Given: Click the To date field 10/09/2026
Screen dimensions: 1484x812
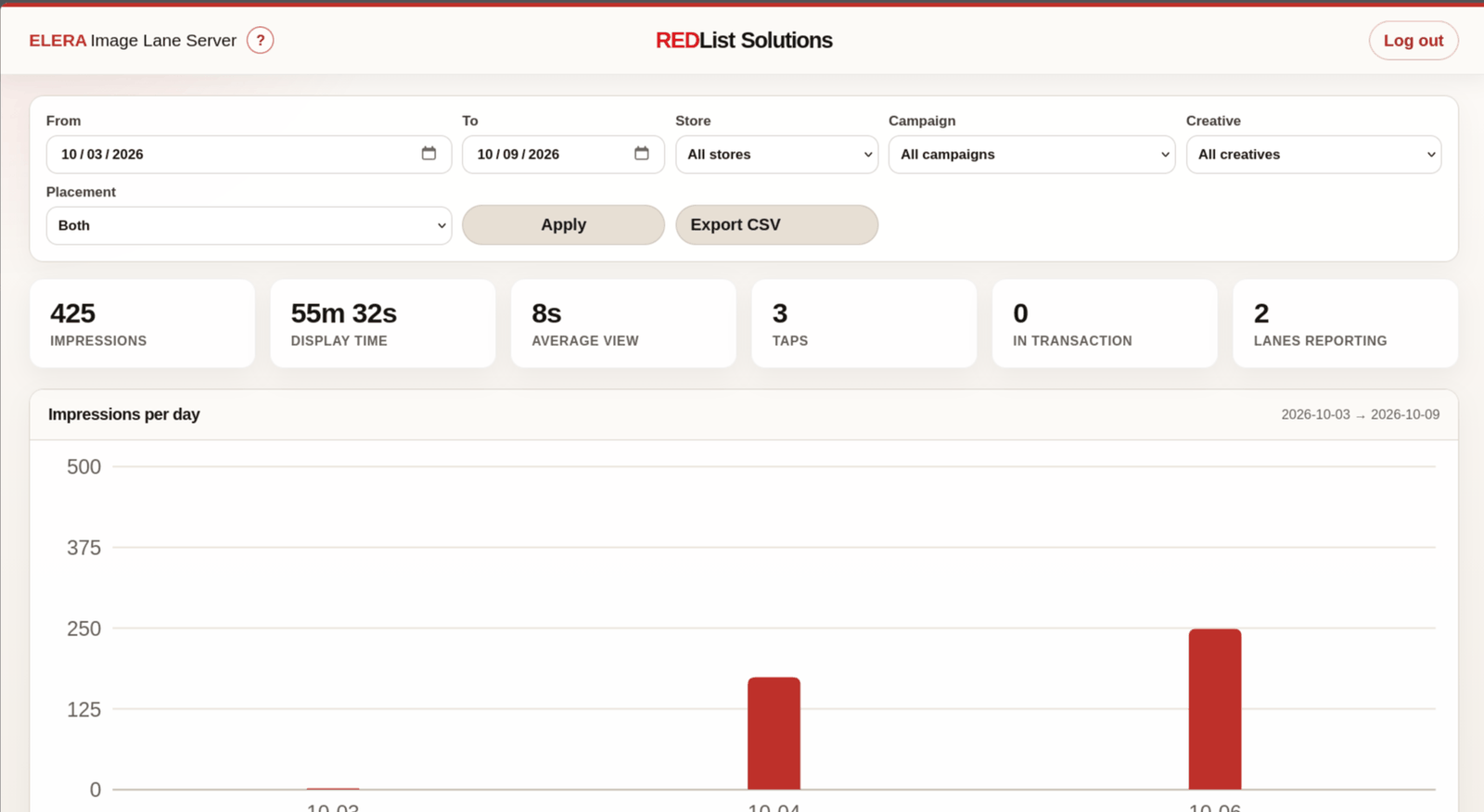Looking at the screenshot, I should 563,155.
